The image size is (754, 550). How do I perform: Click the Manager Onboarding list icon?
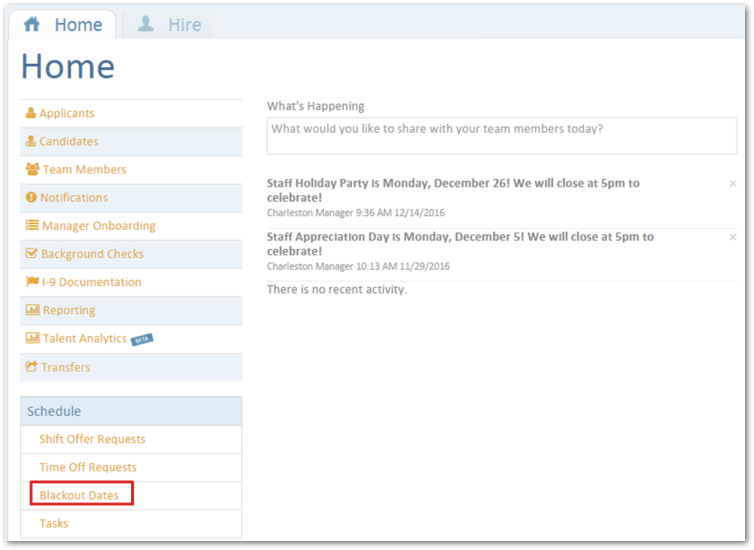click(x=32, y=225)
